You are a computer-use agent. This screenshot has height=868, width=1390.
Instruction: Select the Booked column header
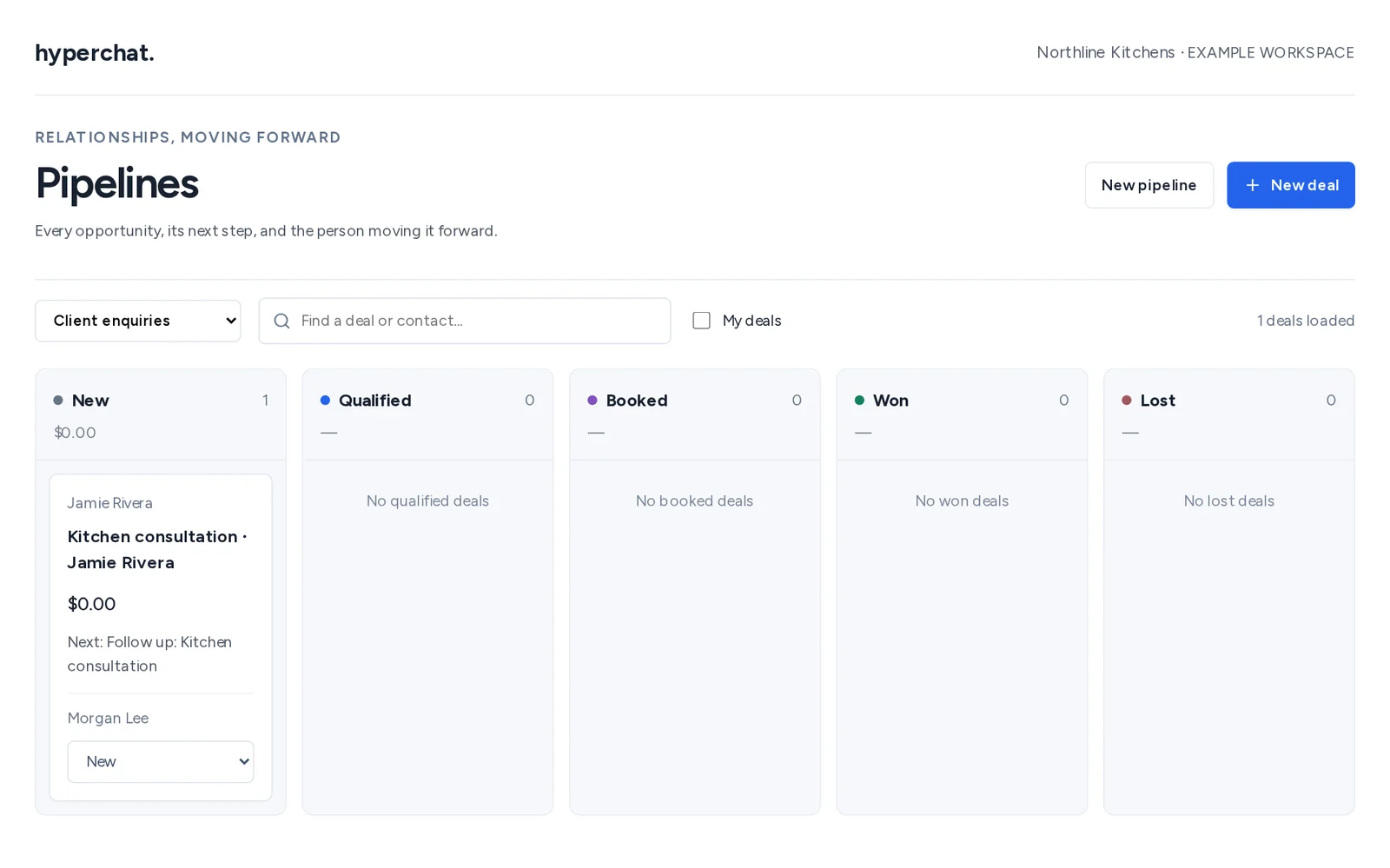(637, 401)
